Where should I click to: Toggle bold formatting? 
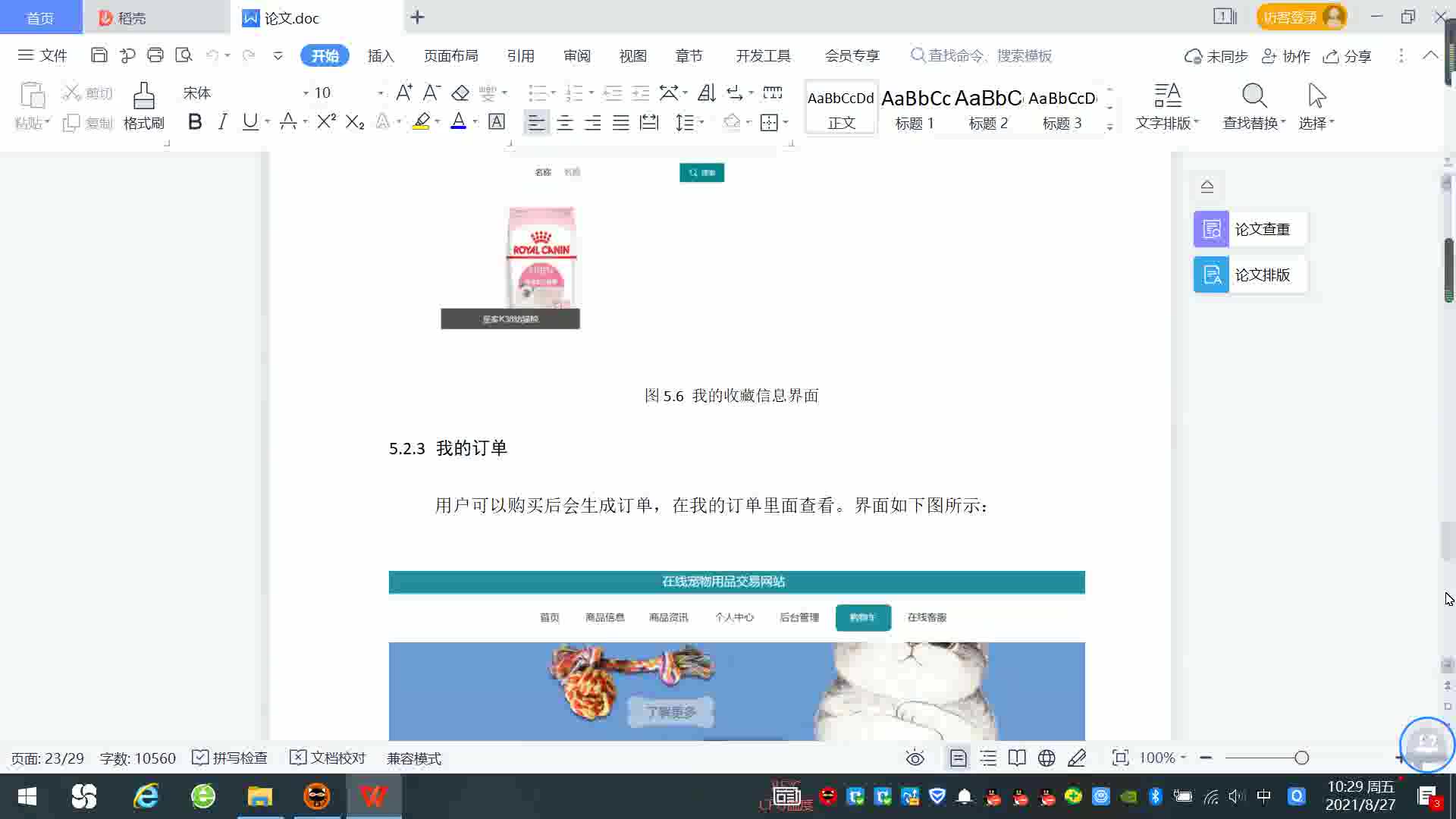point(195,122)
